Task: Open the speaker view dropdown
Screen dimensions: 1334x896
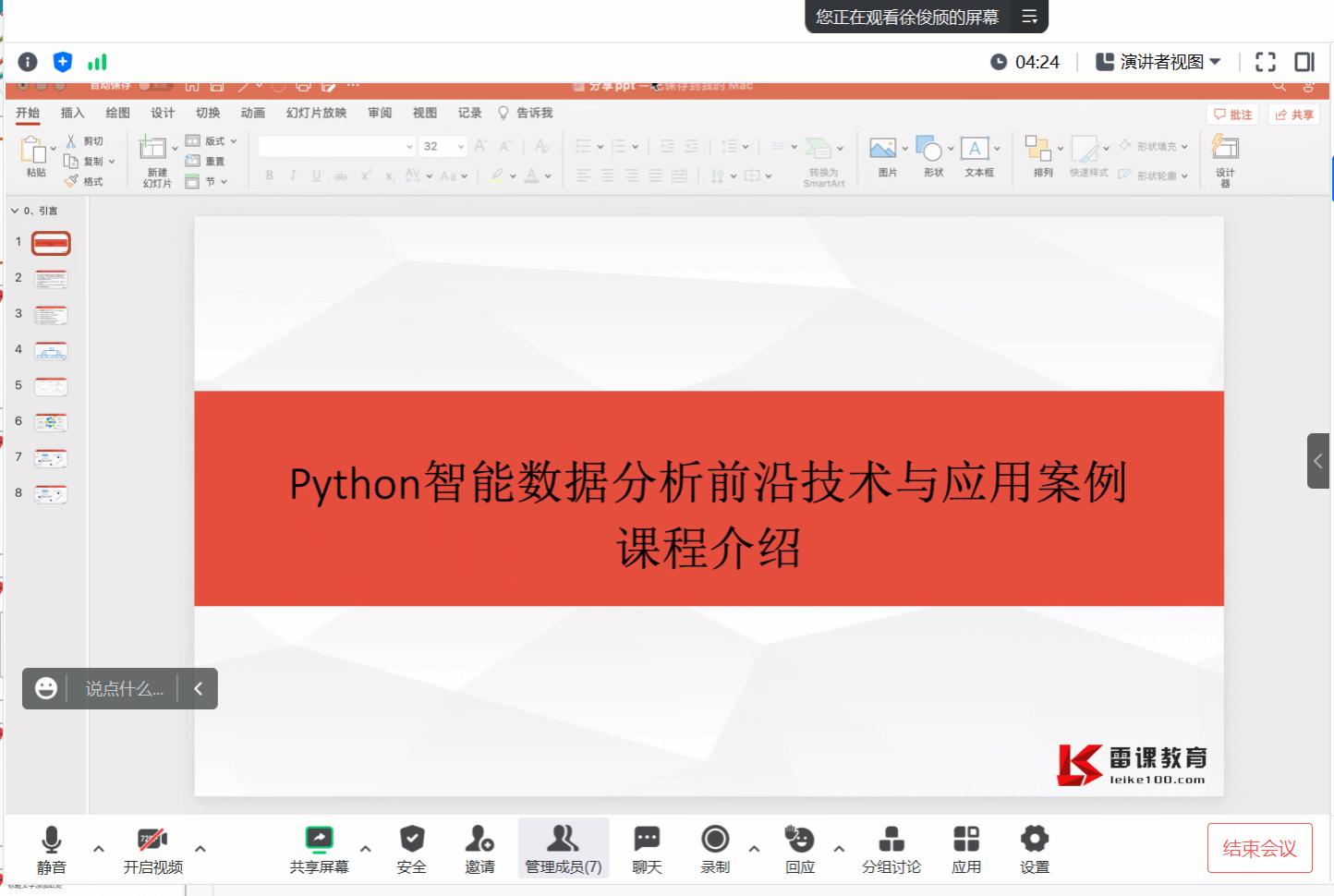Action: [1158, 62]
